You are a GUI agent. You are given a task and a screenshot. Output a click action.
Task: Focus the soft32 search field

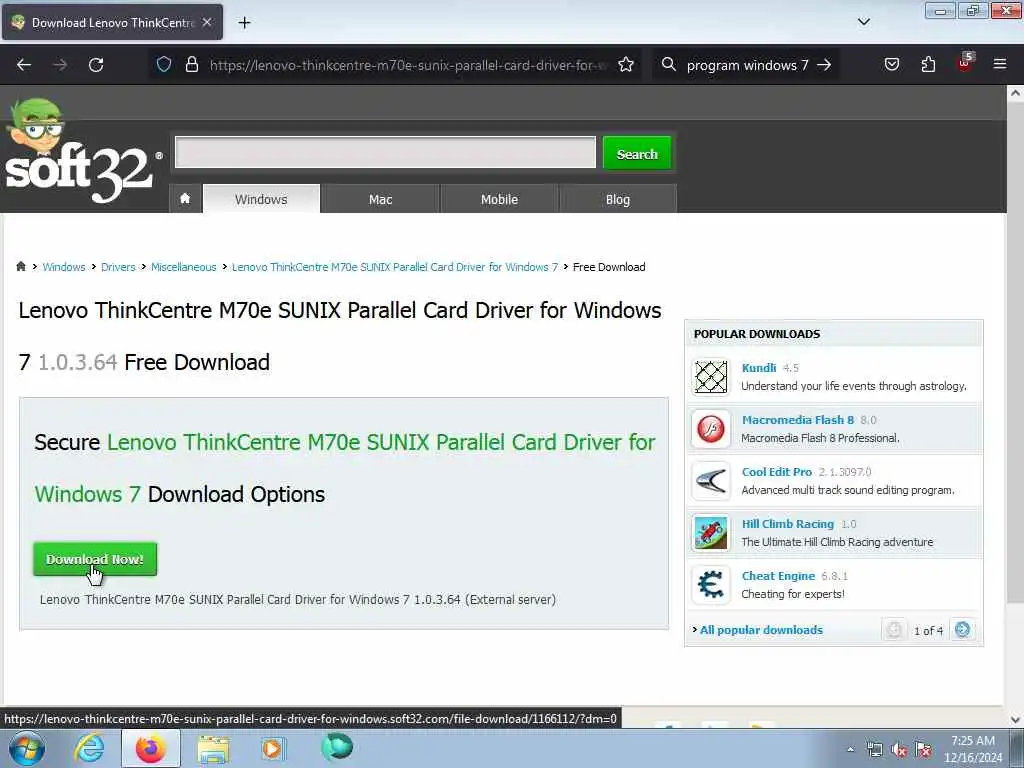pyautogui.click(x=385, y=152)
